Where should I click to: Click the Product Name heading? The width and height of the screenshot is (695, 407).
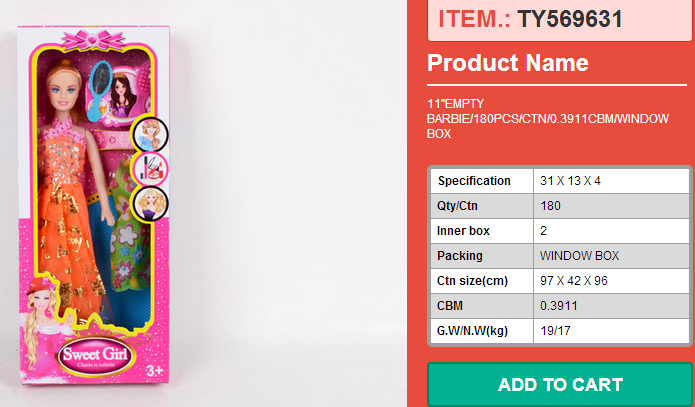pyautogui.click(x=508, y=63)
